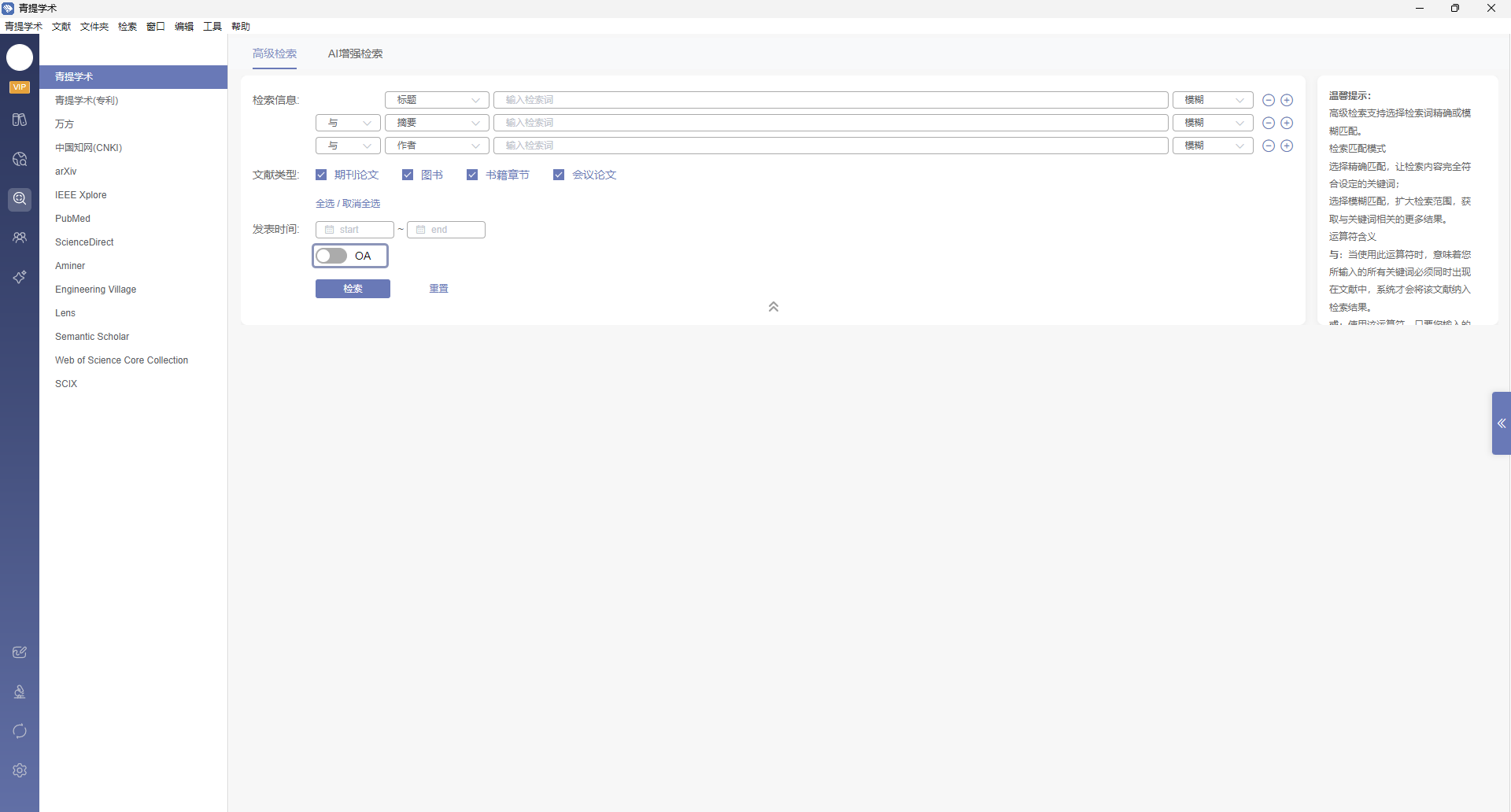Uncheck 书籍章节 checkbox
This screenshot has height=812, width=1511.
472,175
